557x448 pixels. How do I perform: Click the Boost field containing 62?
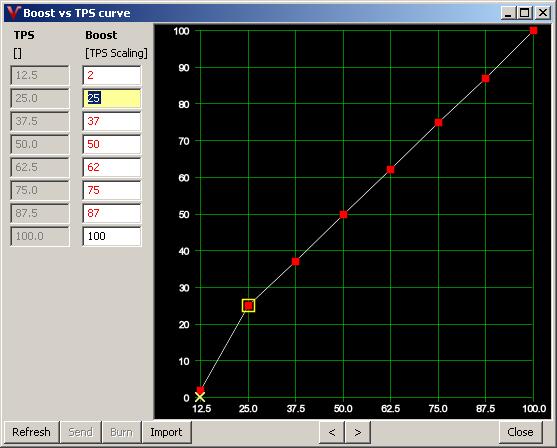click(x=112, y=167)
